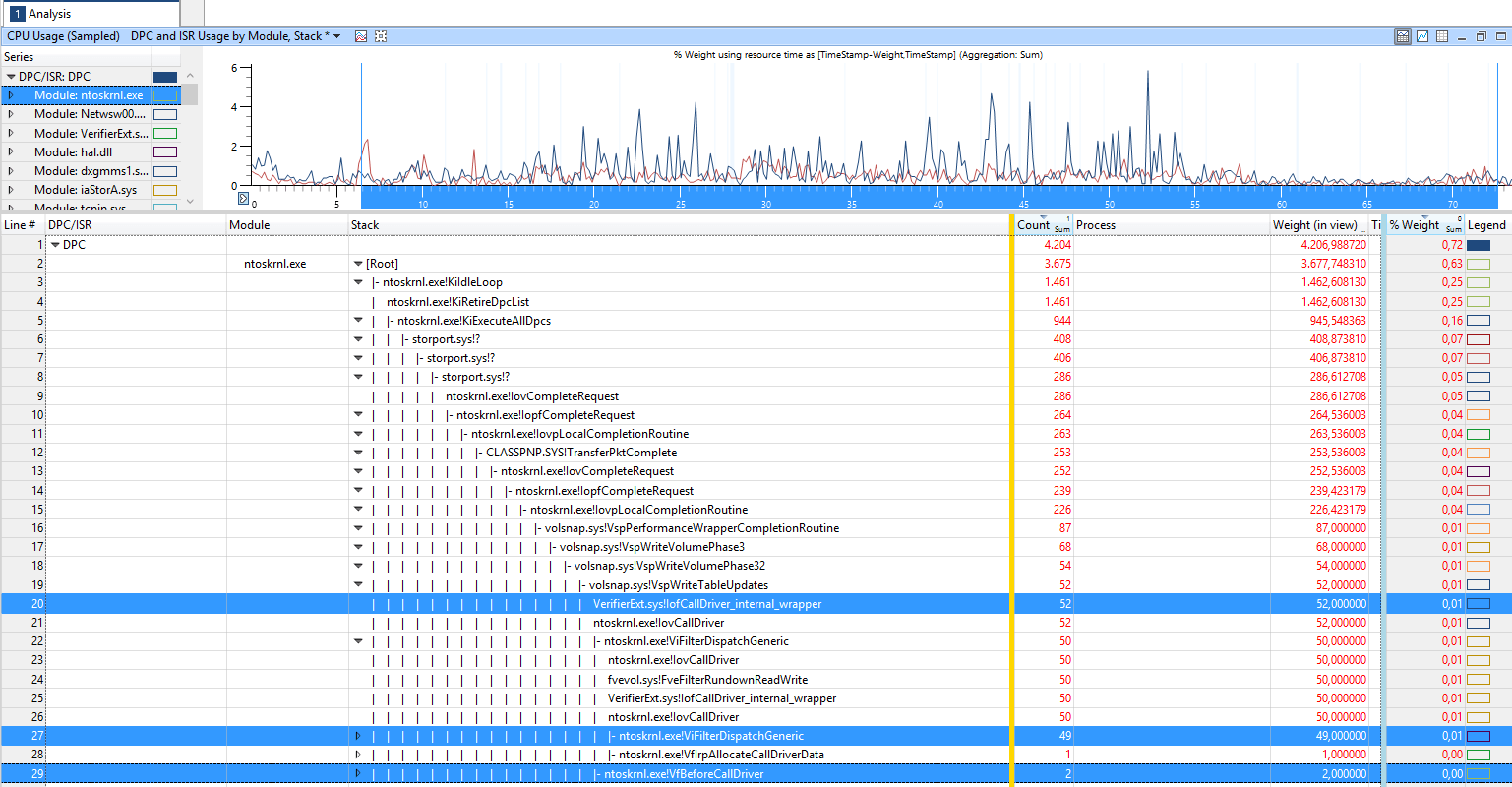Select volsnap.sys!VspWriteTableUpdates row
1512x787 pixels.
pyautogui.click(x=679, y=585)
